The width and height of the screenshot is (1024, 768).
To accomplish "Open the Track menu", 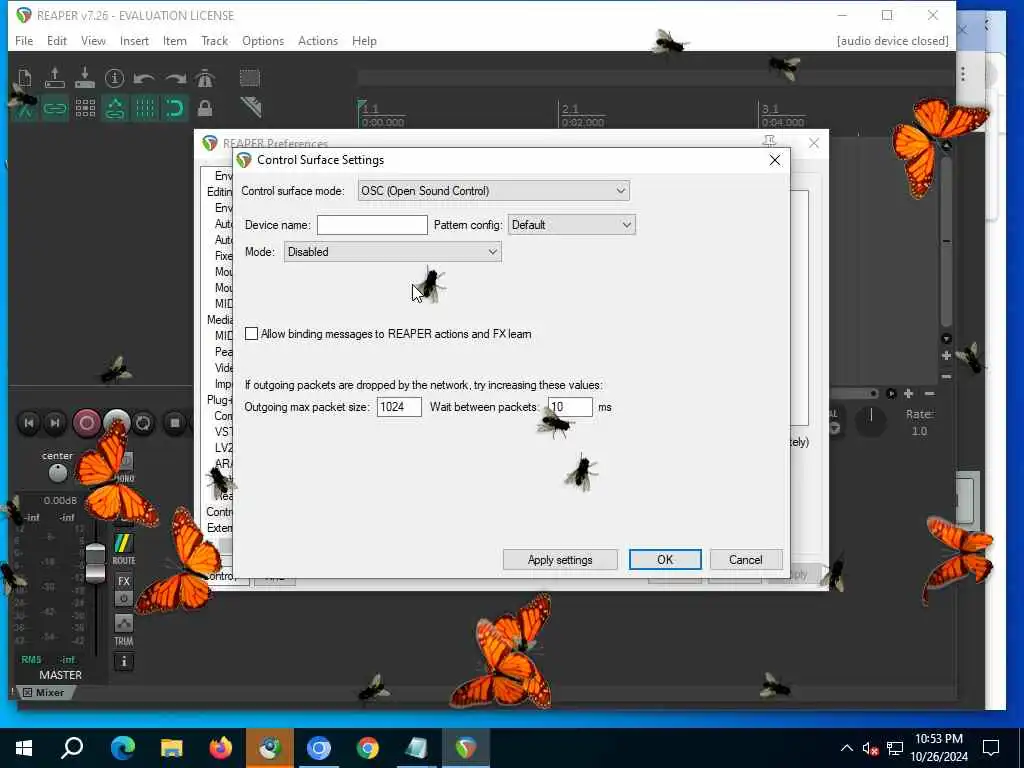I will coord(214,40).
